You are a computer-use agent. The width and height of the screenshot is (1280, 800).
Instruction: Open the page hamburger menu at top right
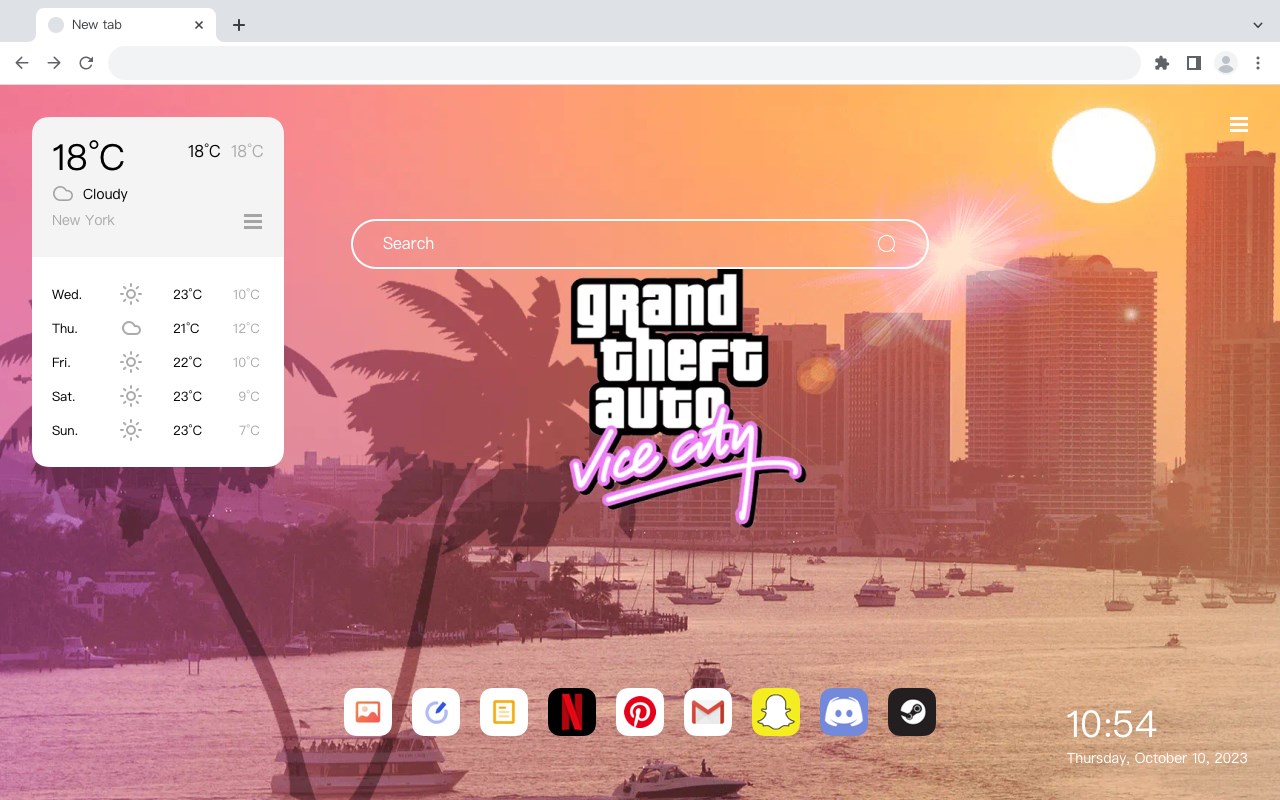(x=1239, y=124)
